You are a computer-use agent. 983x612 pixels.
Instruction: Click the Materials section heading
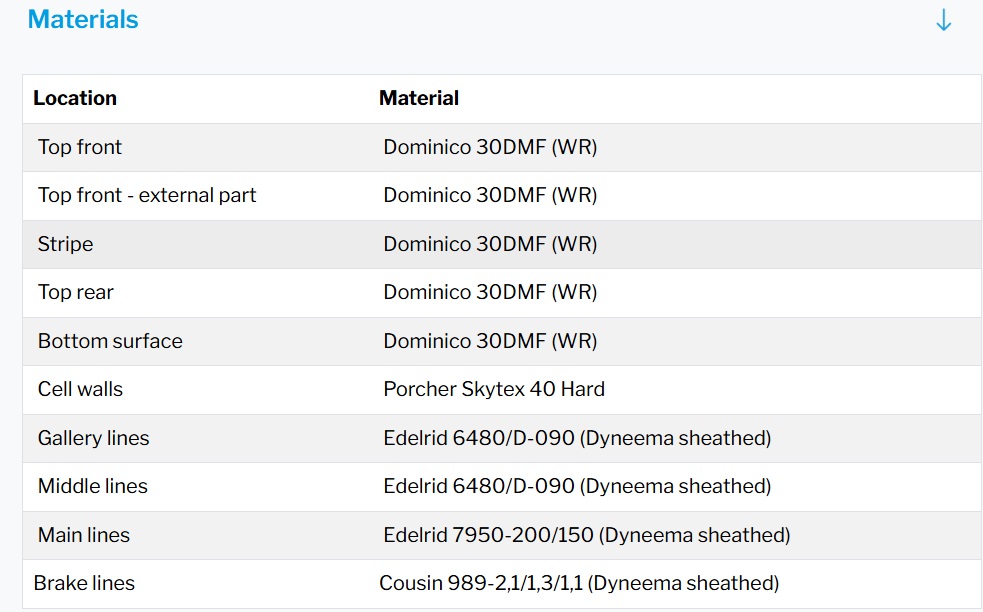[83, 20]
